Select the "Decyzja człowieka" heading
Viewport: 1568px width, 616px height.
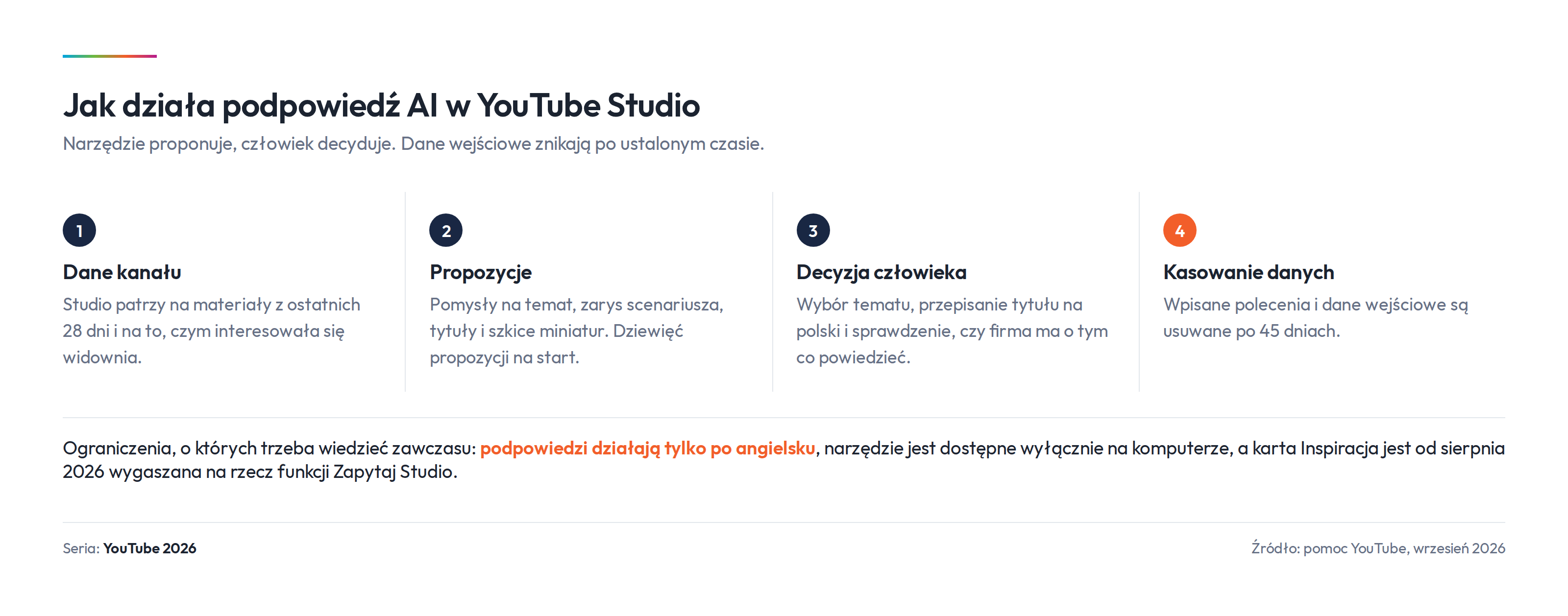coord(882,272)
